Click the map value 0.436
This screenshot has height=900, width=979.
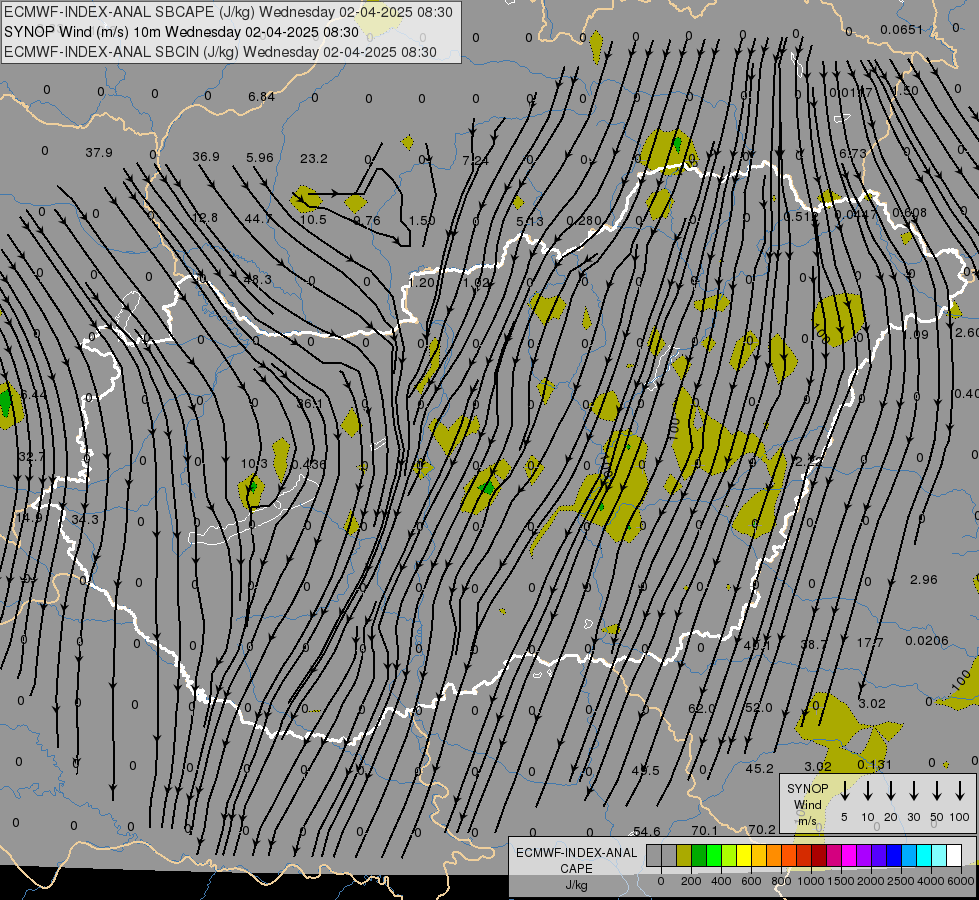point(308,464)
